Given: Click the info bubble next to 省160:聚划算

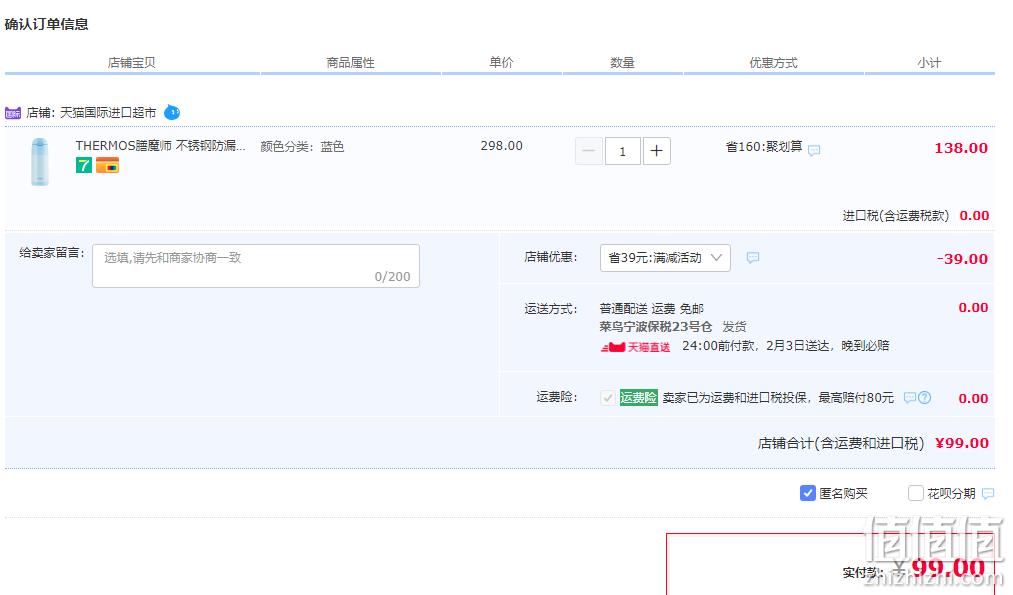Looking at the screenshot, I should [x=814, y=150].
